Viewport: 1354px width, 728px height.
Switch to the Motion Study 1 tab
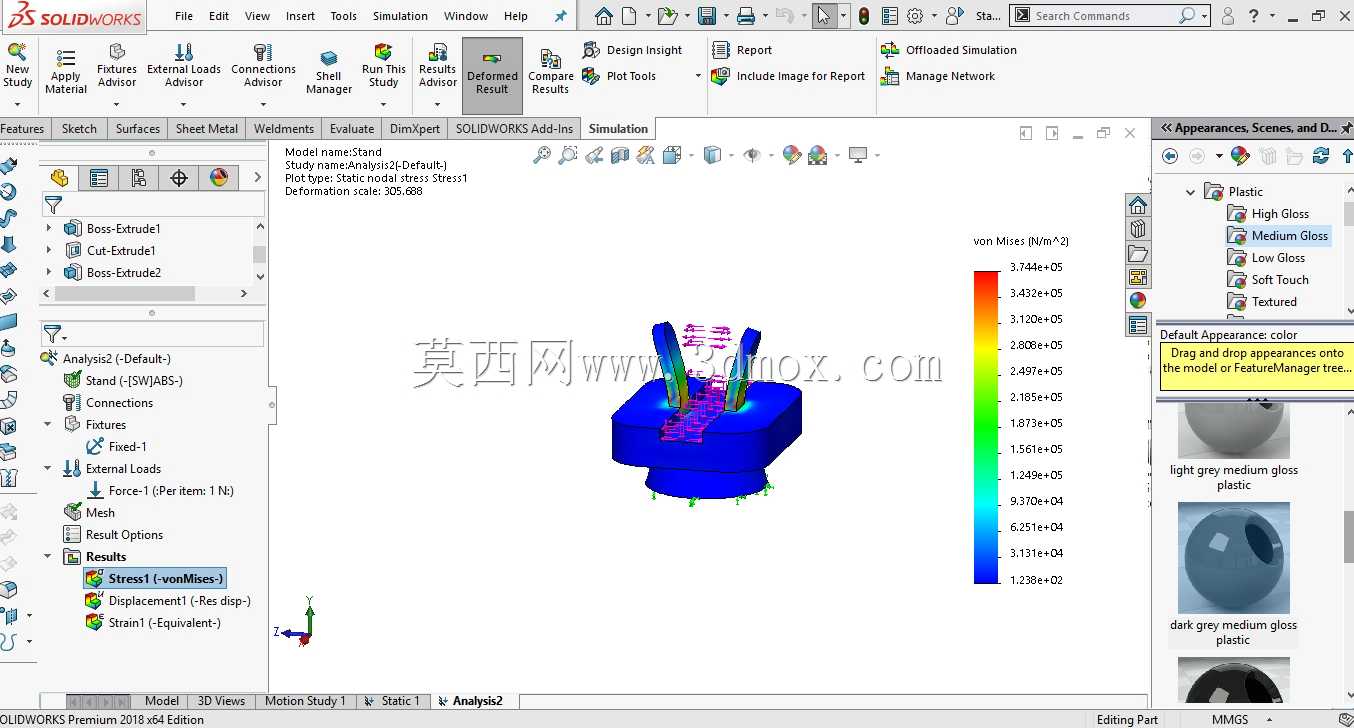(305, 701)
